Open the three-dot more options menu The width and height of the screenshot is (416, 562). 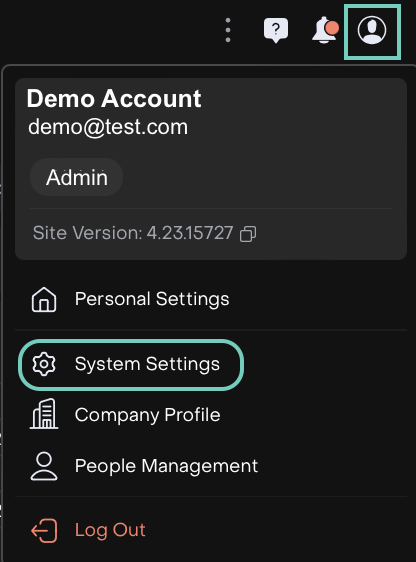tap(228, 30)
